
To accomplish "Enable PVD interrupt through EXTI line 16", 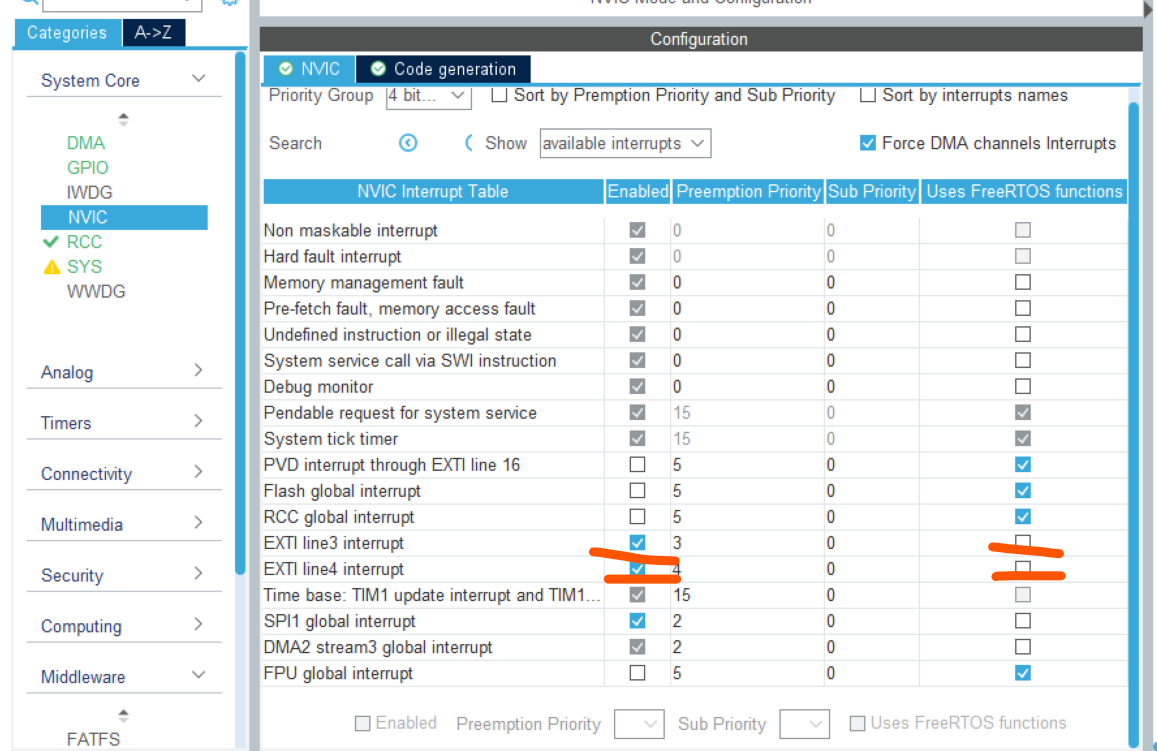I will coord(637,465).
